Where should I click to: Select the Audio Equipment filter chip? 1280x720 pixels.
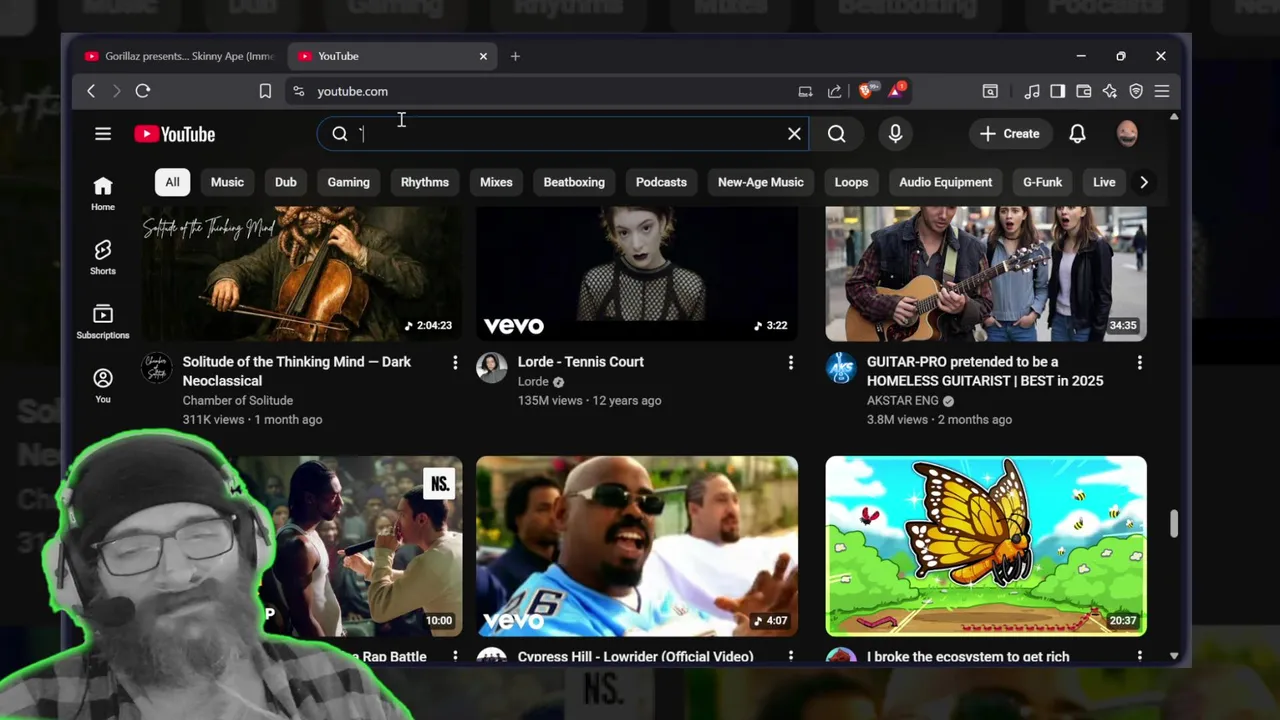pyautogui.click(x=946, y=182)
